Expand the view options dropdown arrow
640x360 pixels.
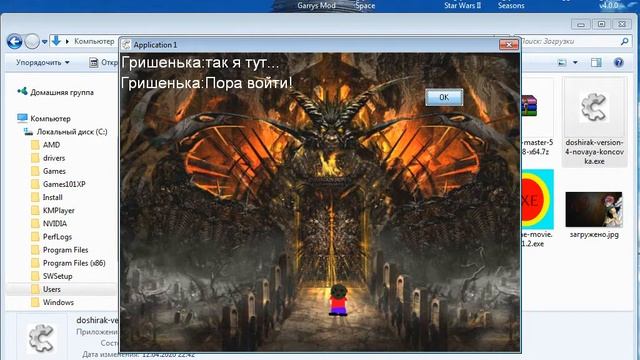(x=575, y=62)
